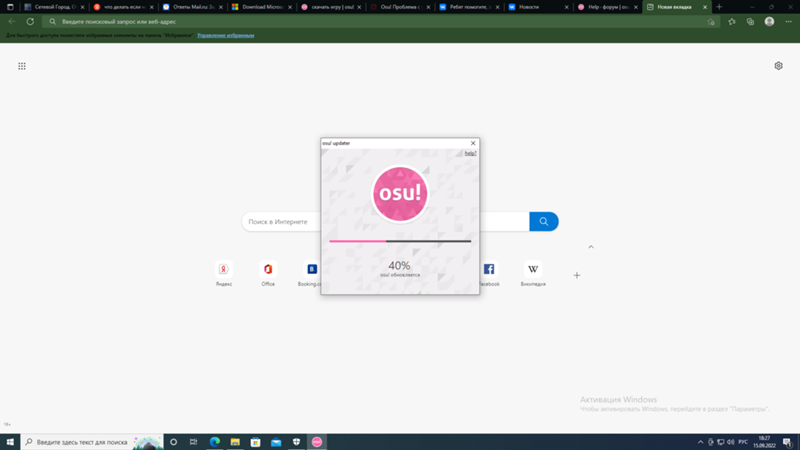Click the address bar input

tap(380, 21)
